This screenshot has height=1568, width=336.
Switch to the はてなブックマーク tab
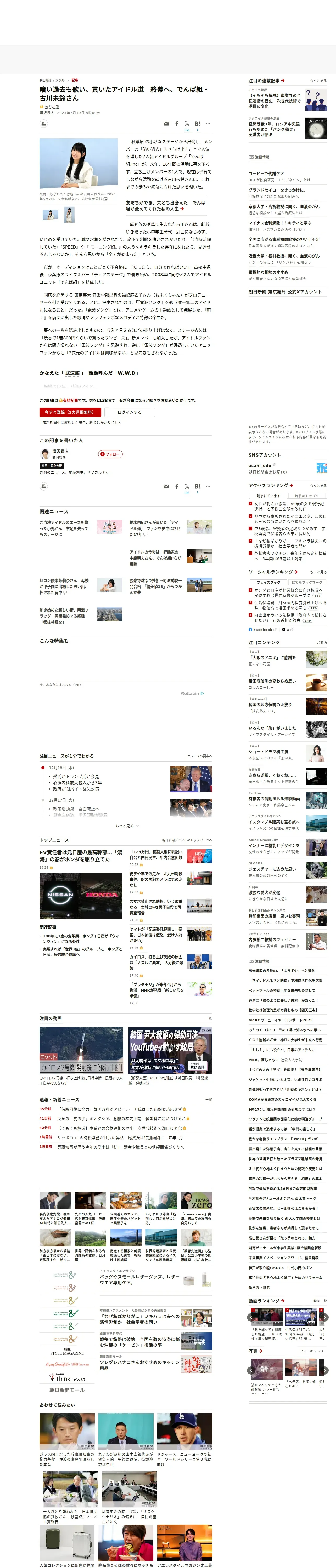(307, 583)
